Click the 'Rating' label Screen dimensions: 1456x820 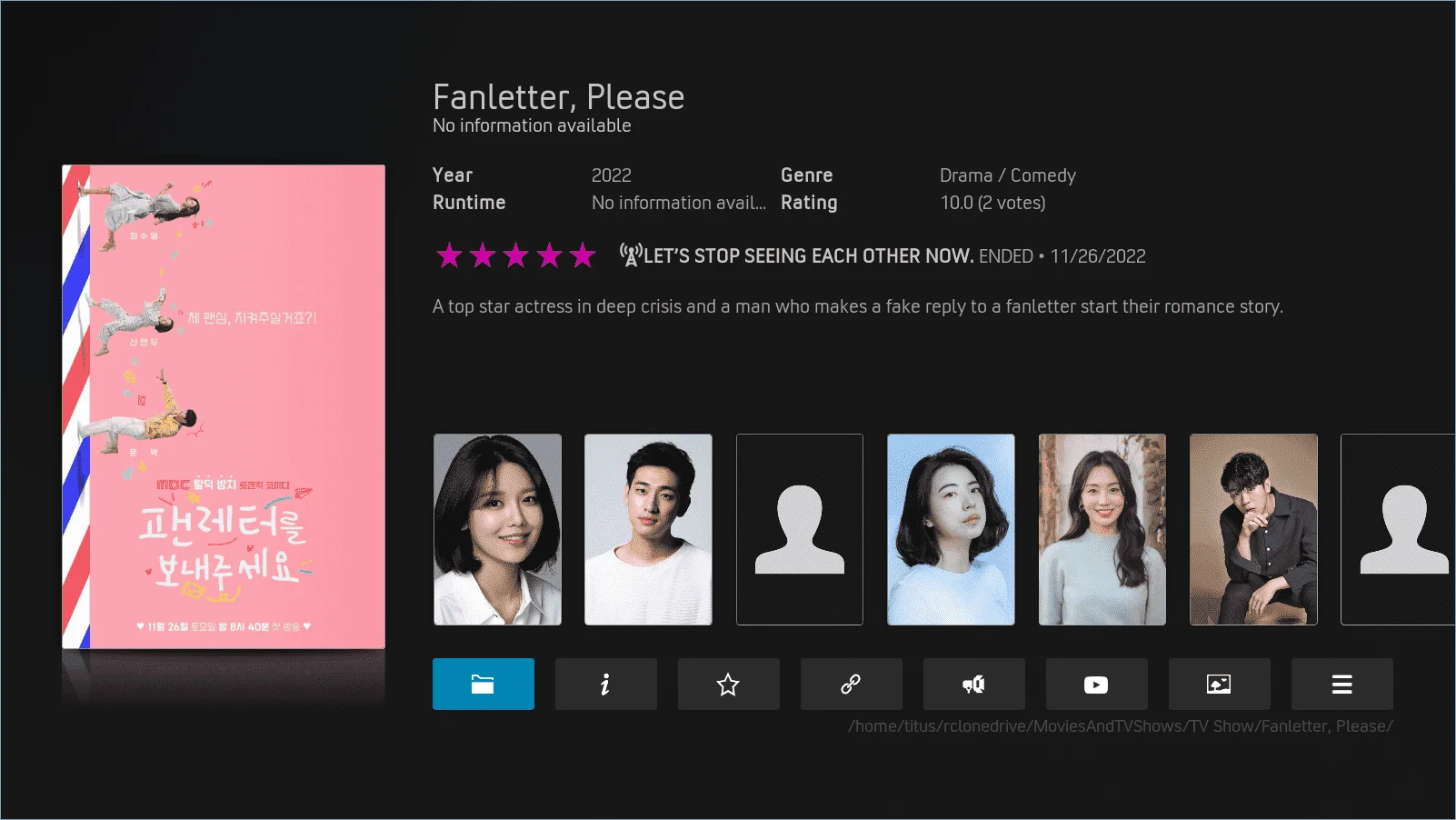pyautogui.click(x=809, y=203)
